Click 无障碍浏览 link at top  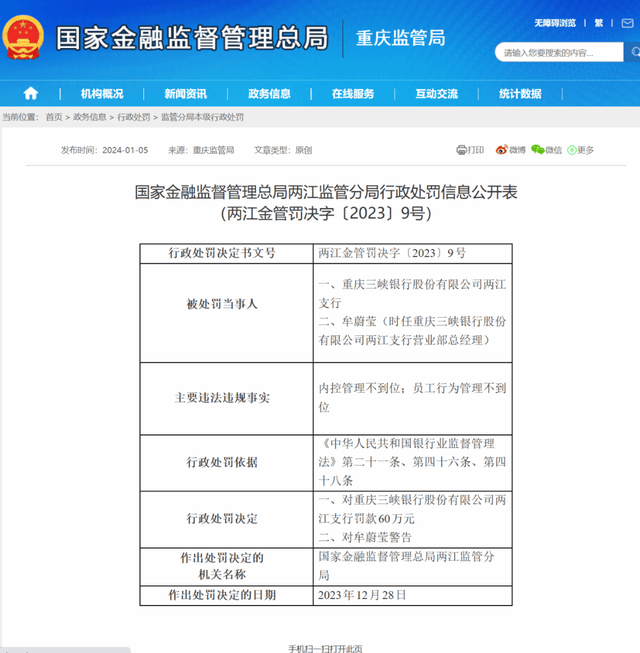(x=556, y=22)
